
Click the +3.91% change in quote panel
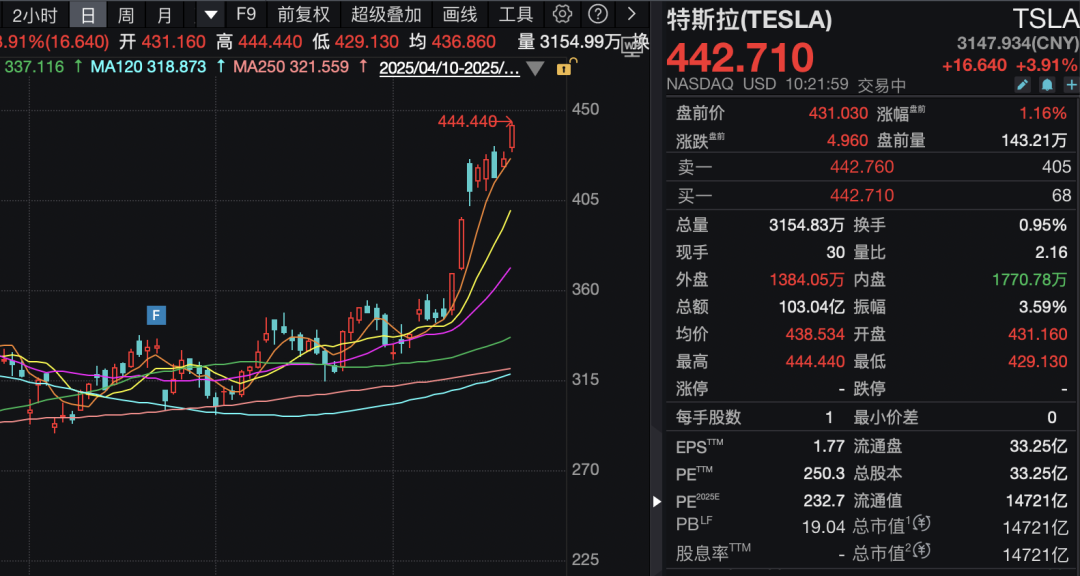(x=1046, y=65)
